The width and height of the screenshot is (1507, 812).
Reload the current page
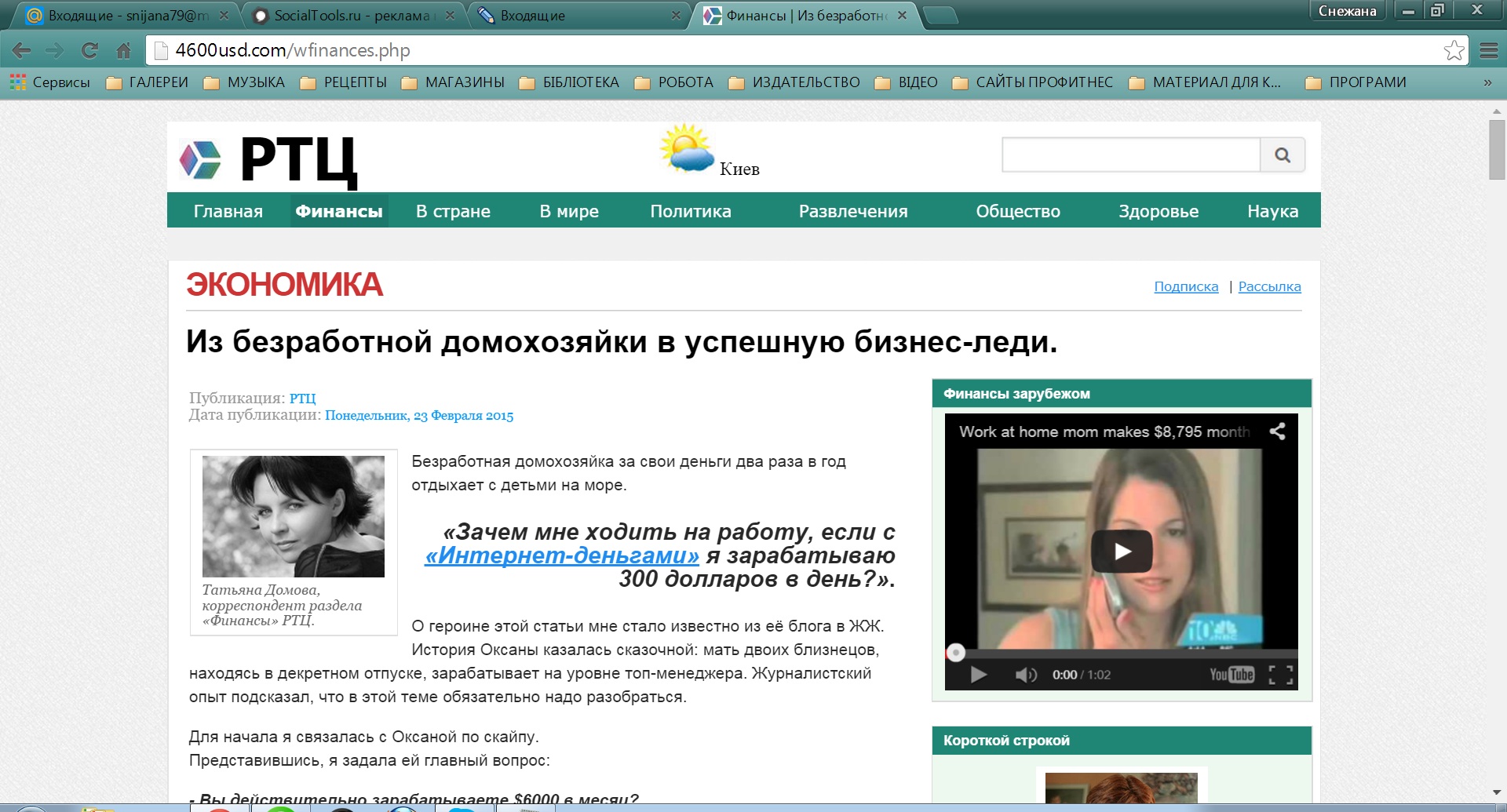[89, 51]
